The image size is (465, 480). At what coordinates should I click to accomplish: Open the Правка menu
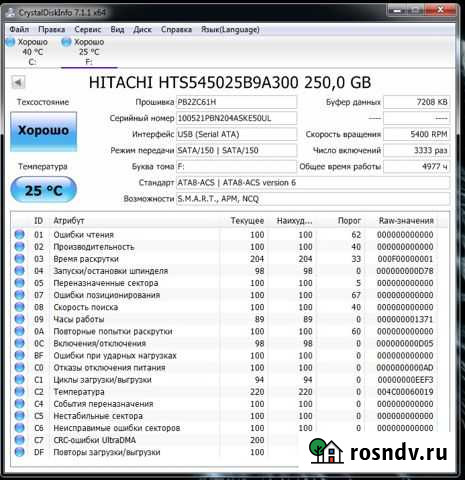(x=52, y=29)
